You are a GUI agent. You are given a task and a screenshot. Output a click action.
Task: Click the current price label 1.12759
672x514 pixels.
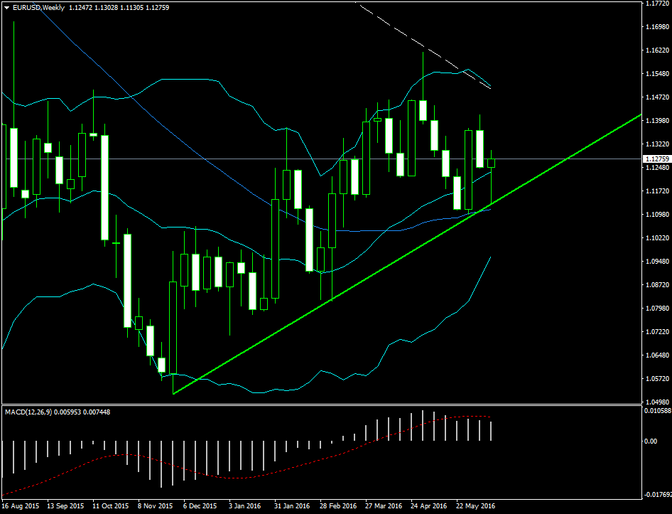[656, 159]
